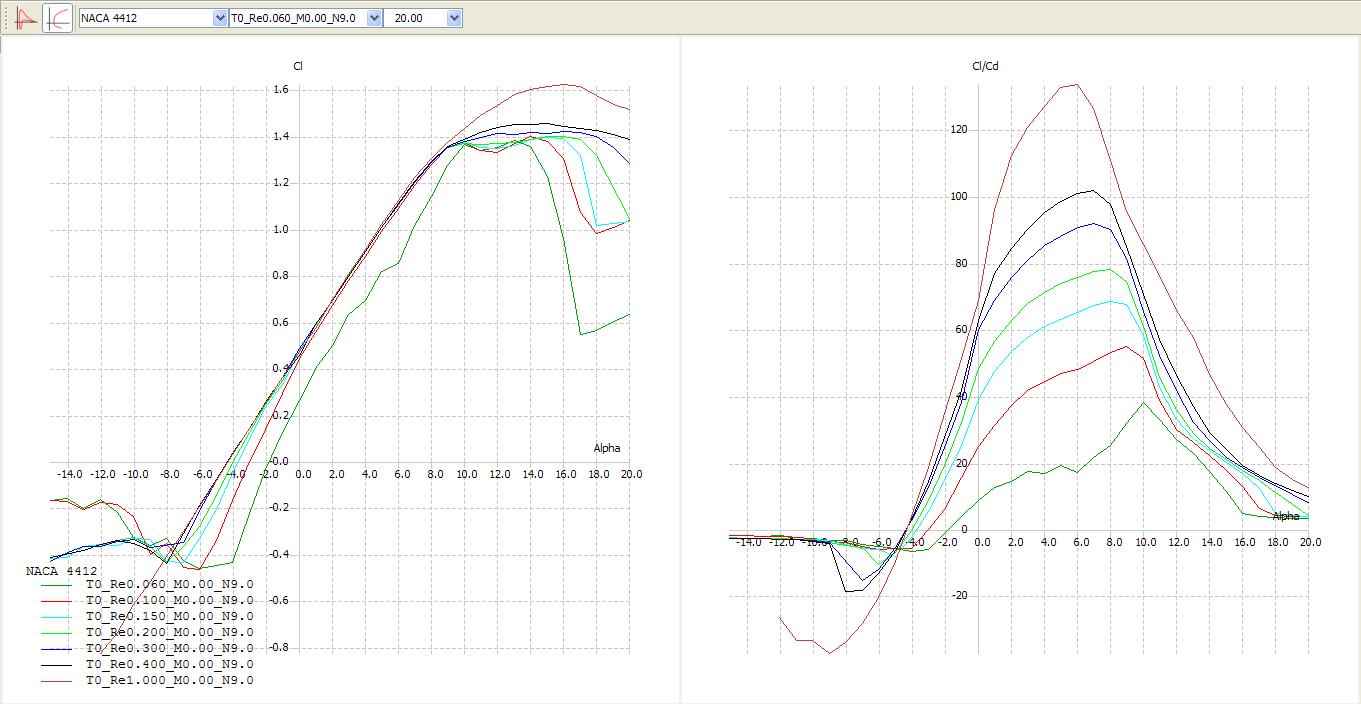Click the Alpha label on the Cl/Cd graph
This screenshot has width=1361, height=704.
(x=1286, y=516)
